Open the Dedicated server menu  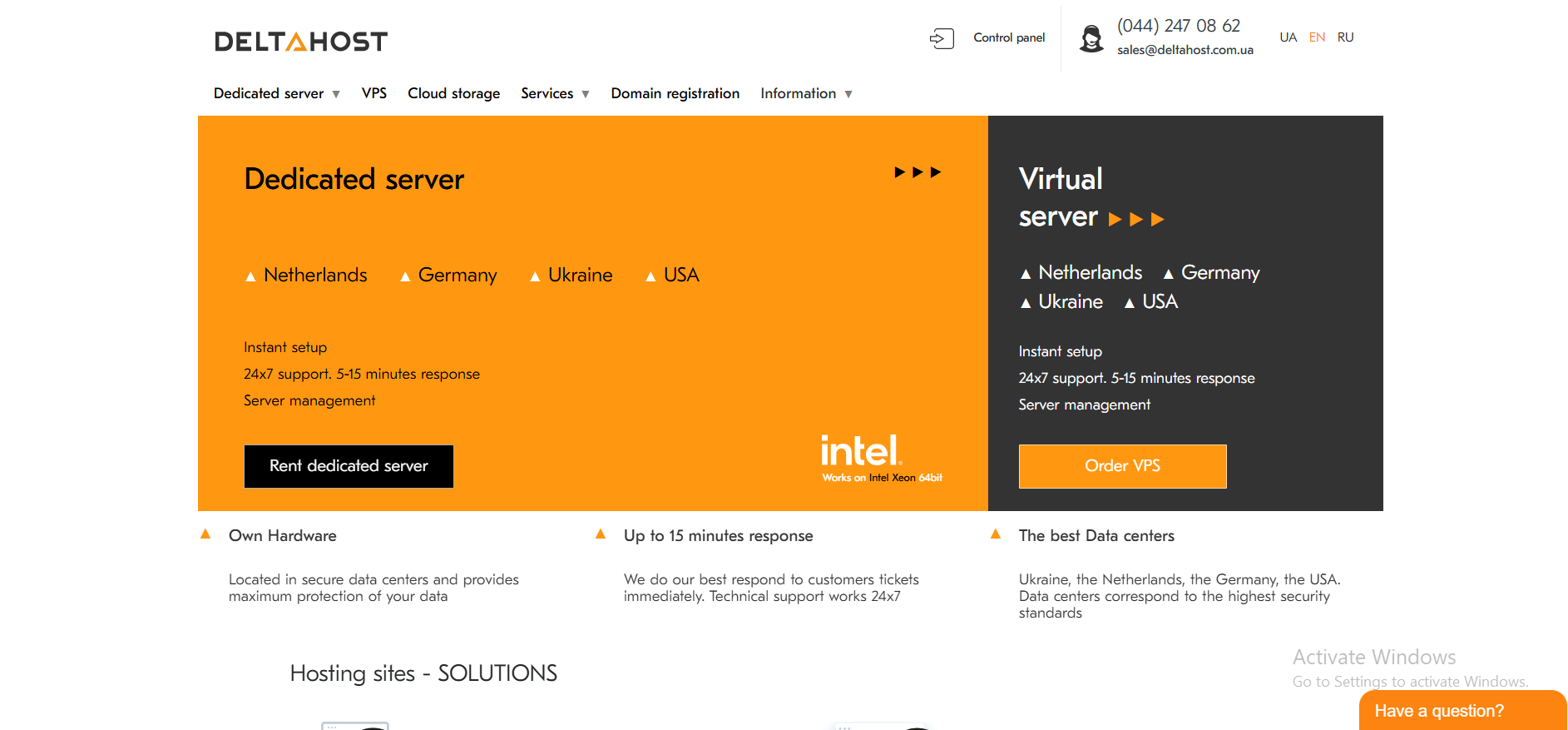(269, 93)
